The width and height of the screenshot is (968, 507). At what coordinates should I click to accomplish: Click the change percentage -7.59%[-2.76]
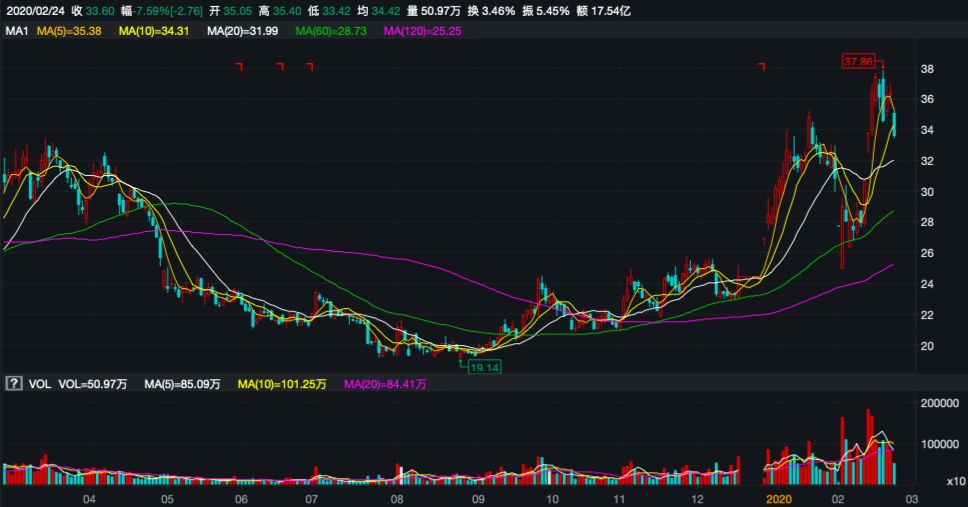168,11
